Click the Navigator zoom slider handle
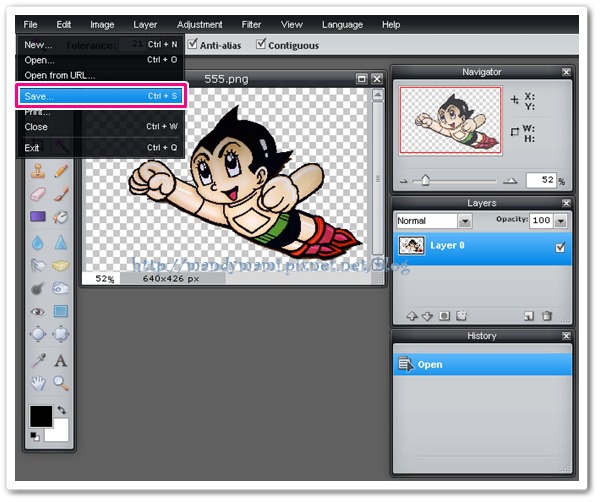This screenshot has width=600, height=502. pos(425,180)
